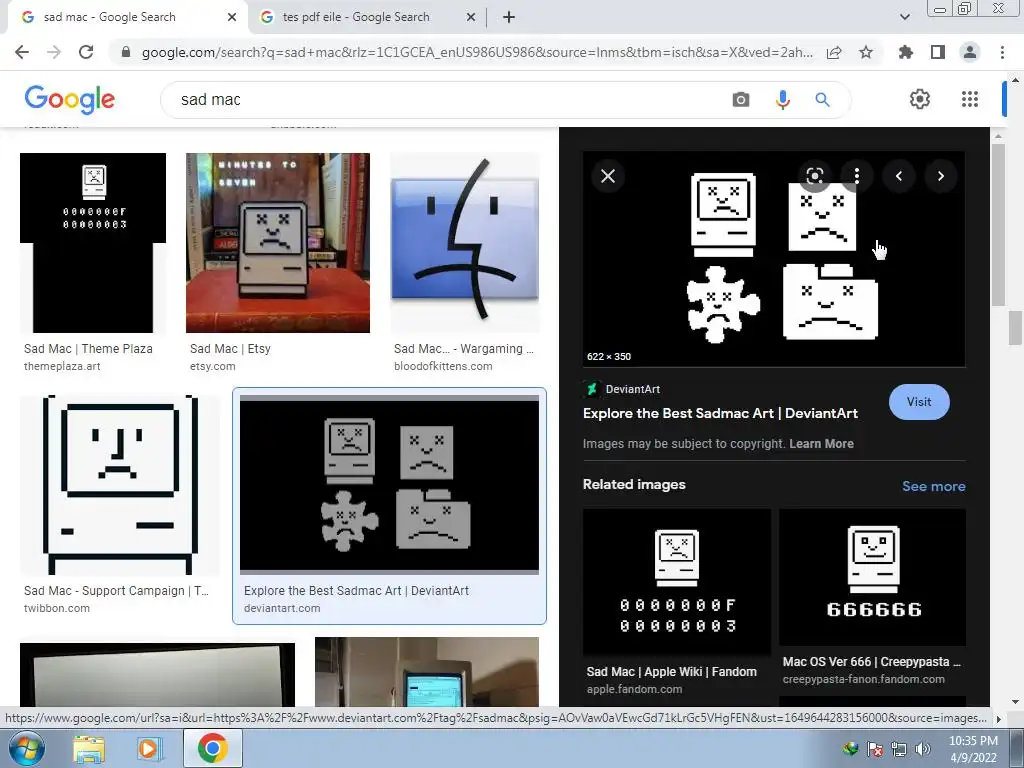This screenshot has width=1024, height=768.
Task: Open the Google apps grid
Action: 970,99
